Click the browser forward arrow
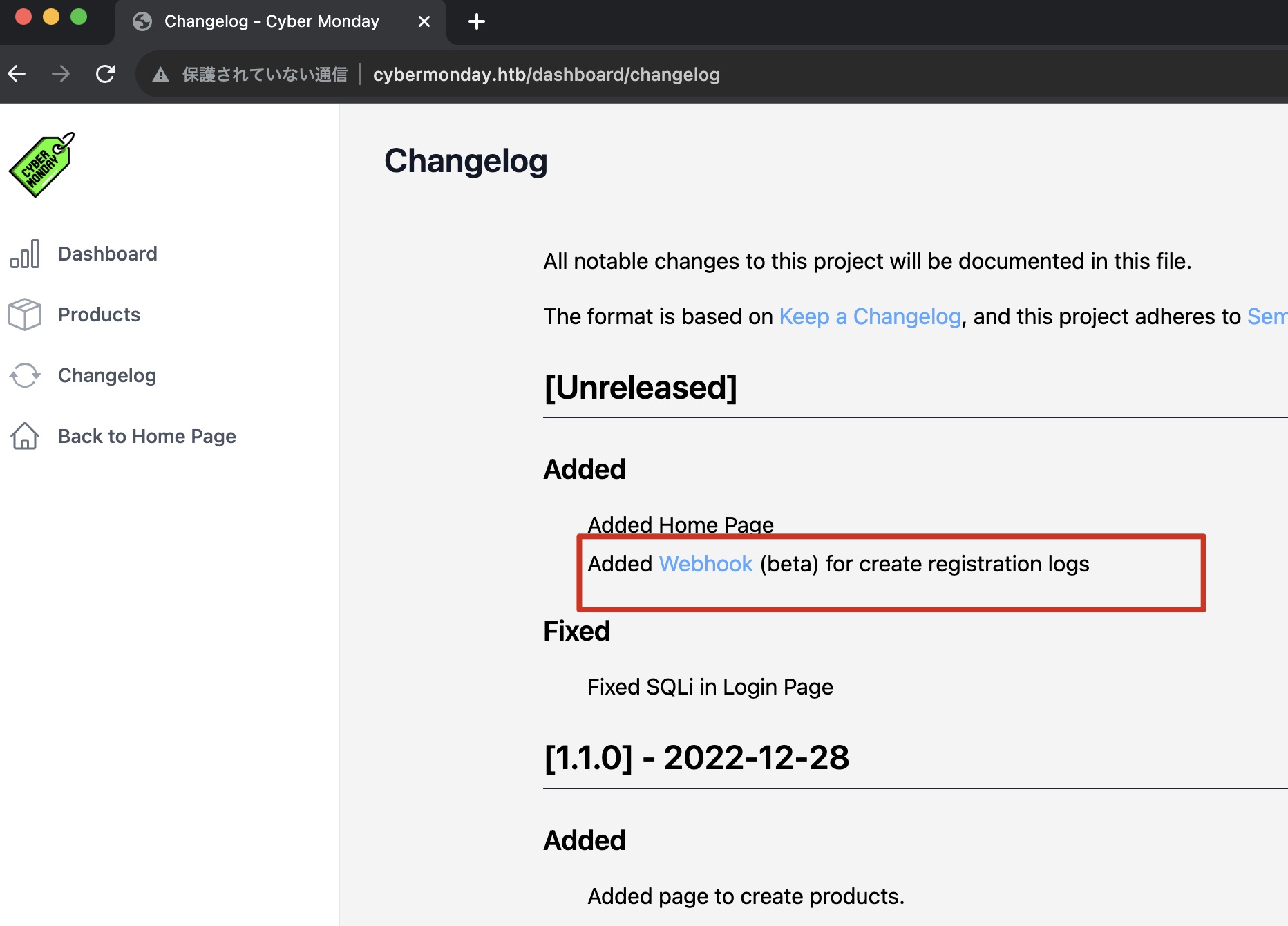Screen dimensions: 1288x926 [61, 74]
